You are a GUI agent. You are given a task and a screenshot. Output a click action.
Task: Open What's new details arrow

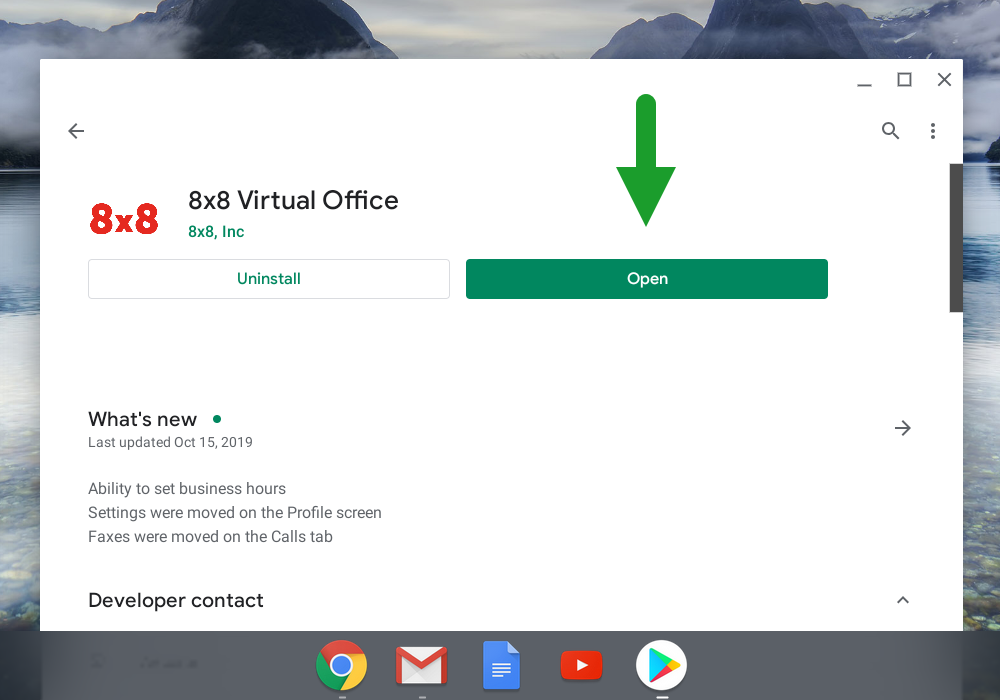click(902, 428)
